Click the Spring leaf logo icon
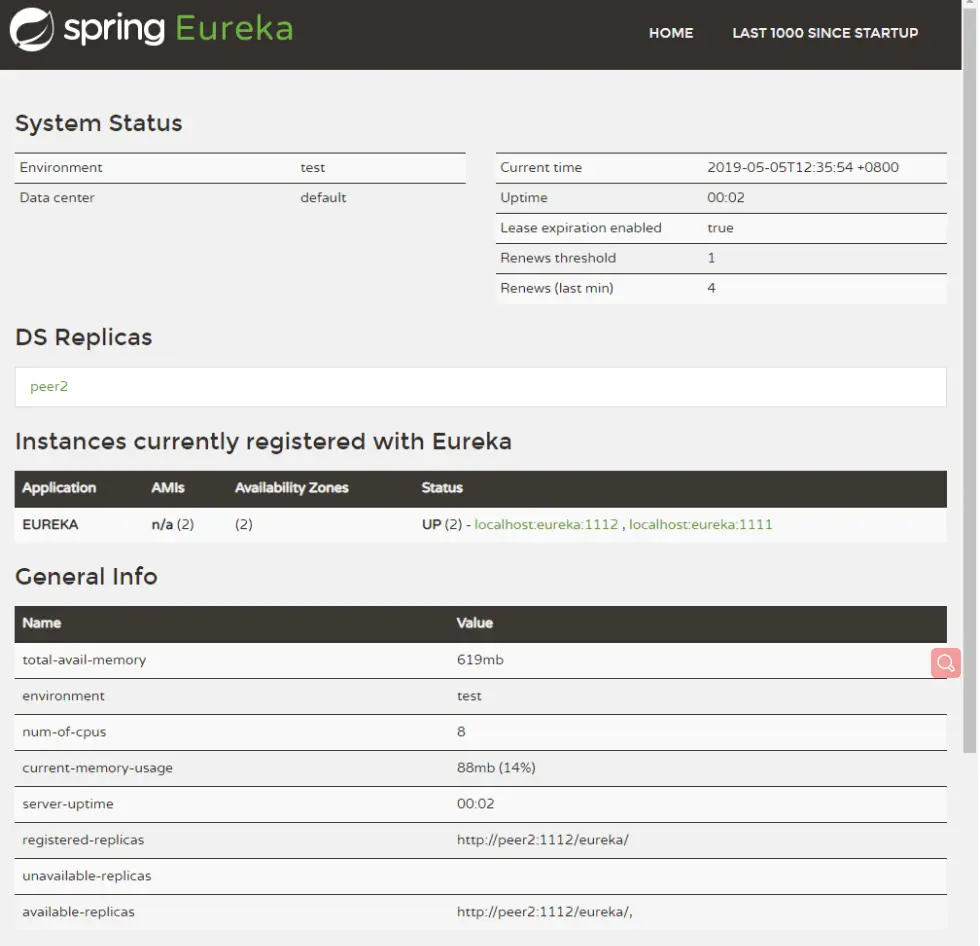 32,29
